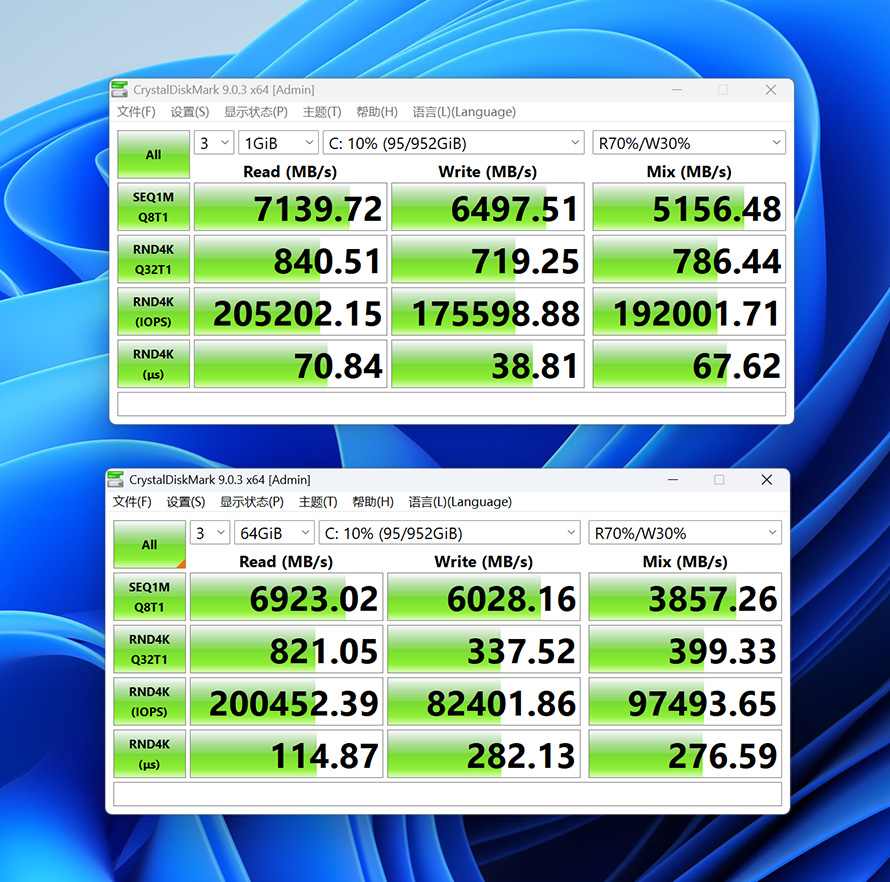Minimize the bottom CrystalDiskMark window

pyautogui.click(x=673, y=480)
